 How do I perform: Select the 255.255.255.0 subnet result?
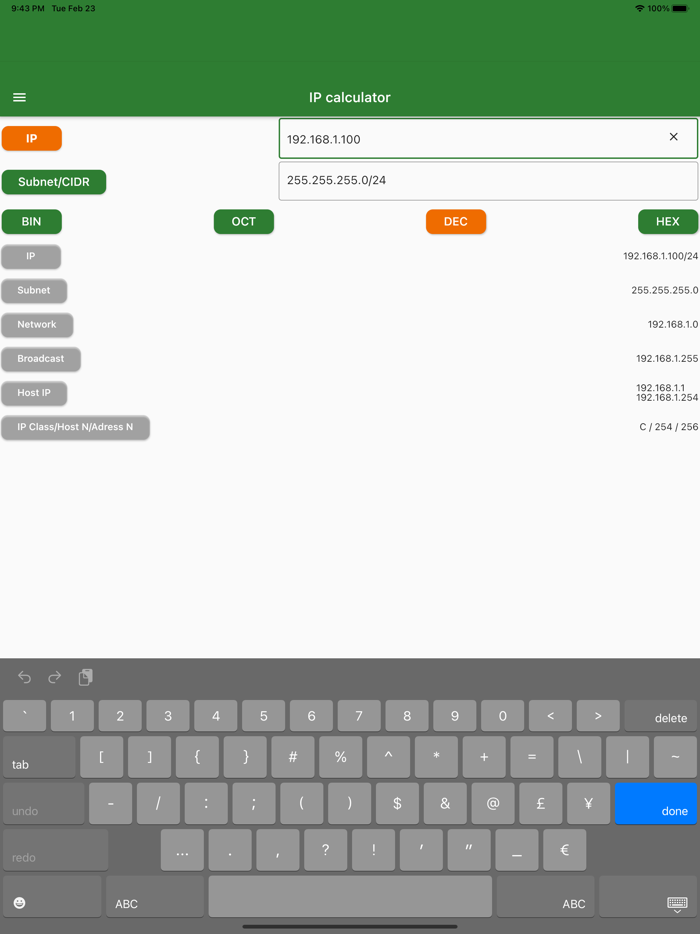665,291
